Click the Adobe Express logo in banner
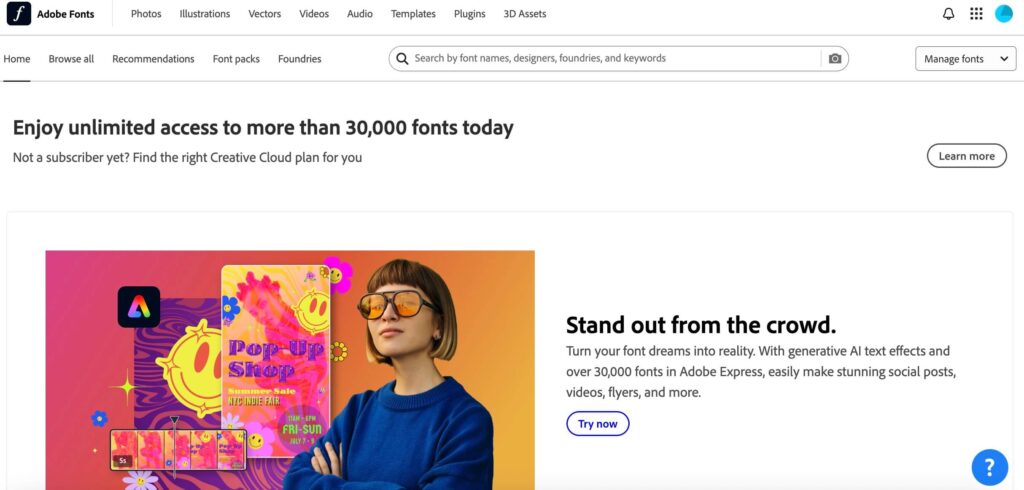 coord(138,307)
